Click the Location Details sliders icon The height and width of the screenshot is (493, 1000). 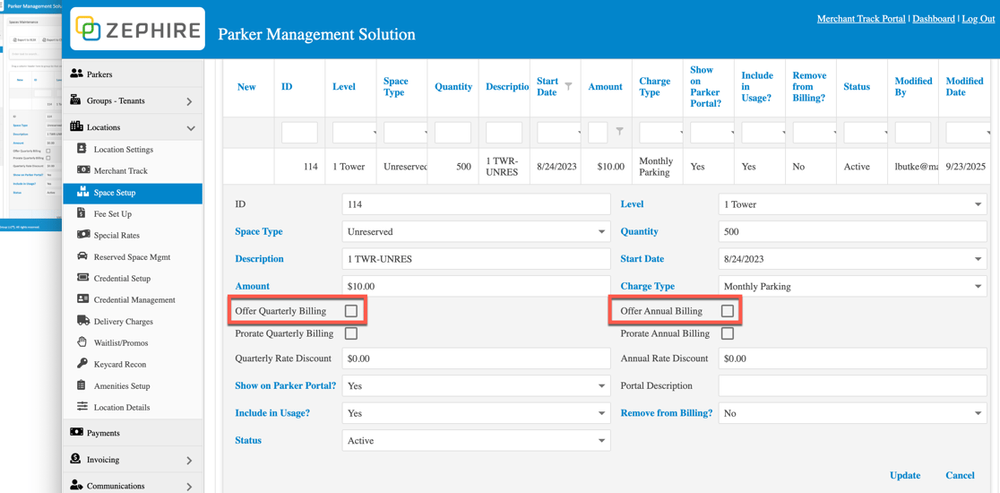click(x=82, y=406)
